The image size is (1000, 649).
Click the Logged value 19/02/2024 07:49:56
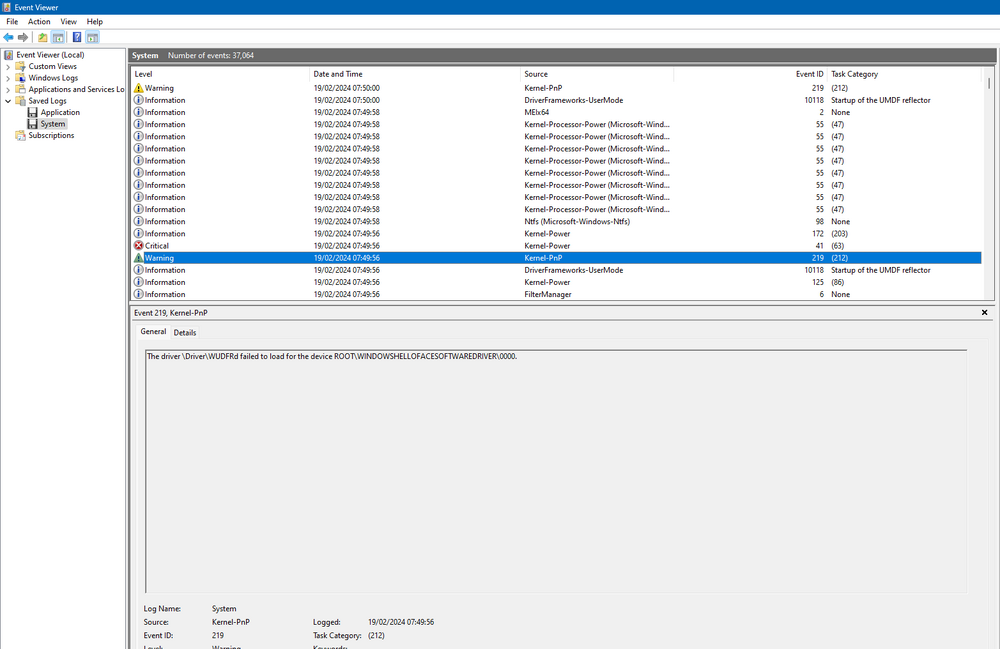401,622
